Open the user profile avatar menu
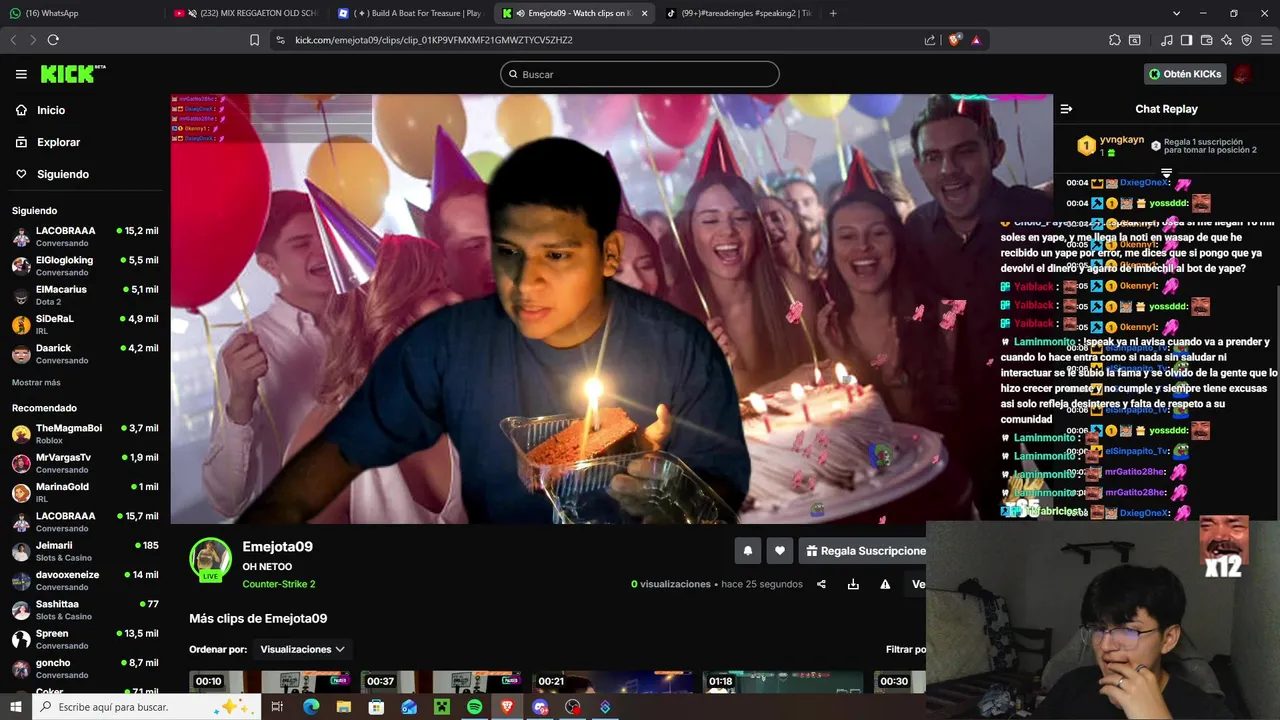 [1243, 74]
